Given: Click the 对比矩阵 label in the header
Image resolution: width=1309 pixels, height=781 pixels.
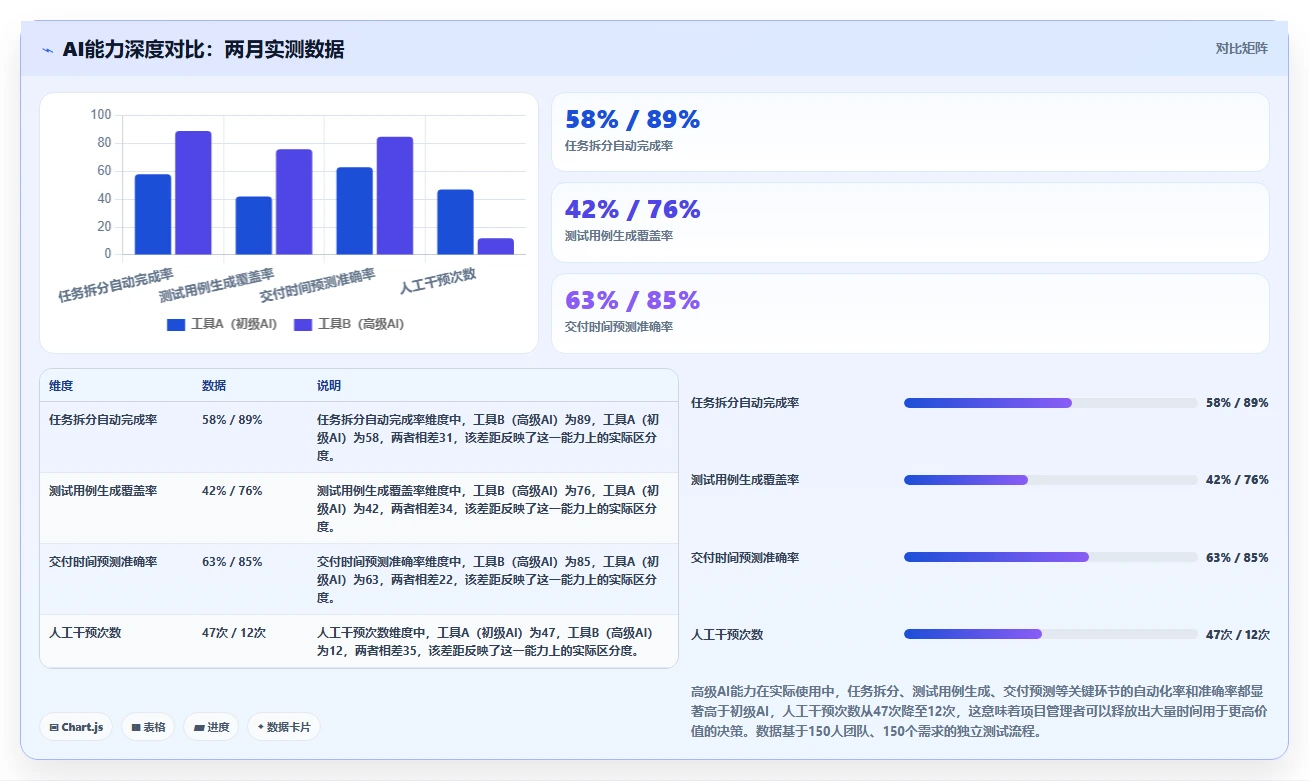Looking at the screenshot, I should [1242, 48].
